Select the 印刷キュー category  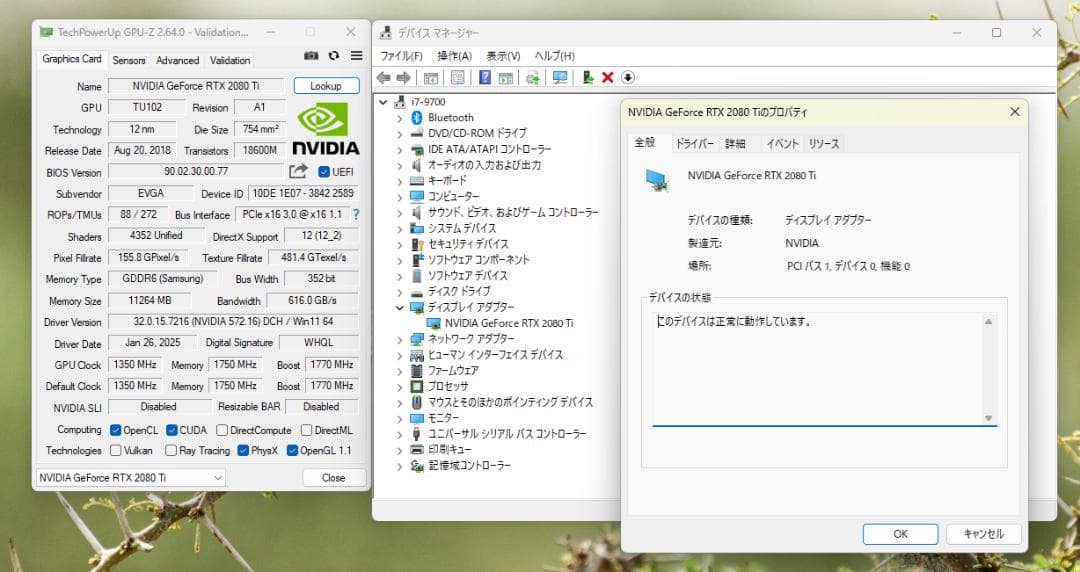[449, 449]
